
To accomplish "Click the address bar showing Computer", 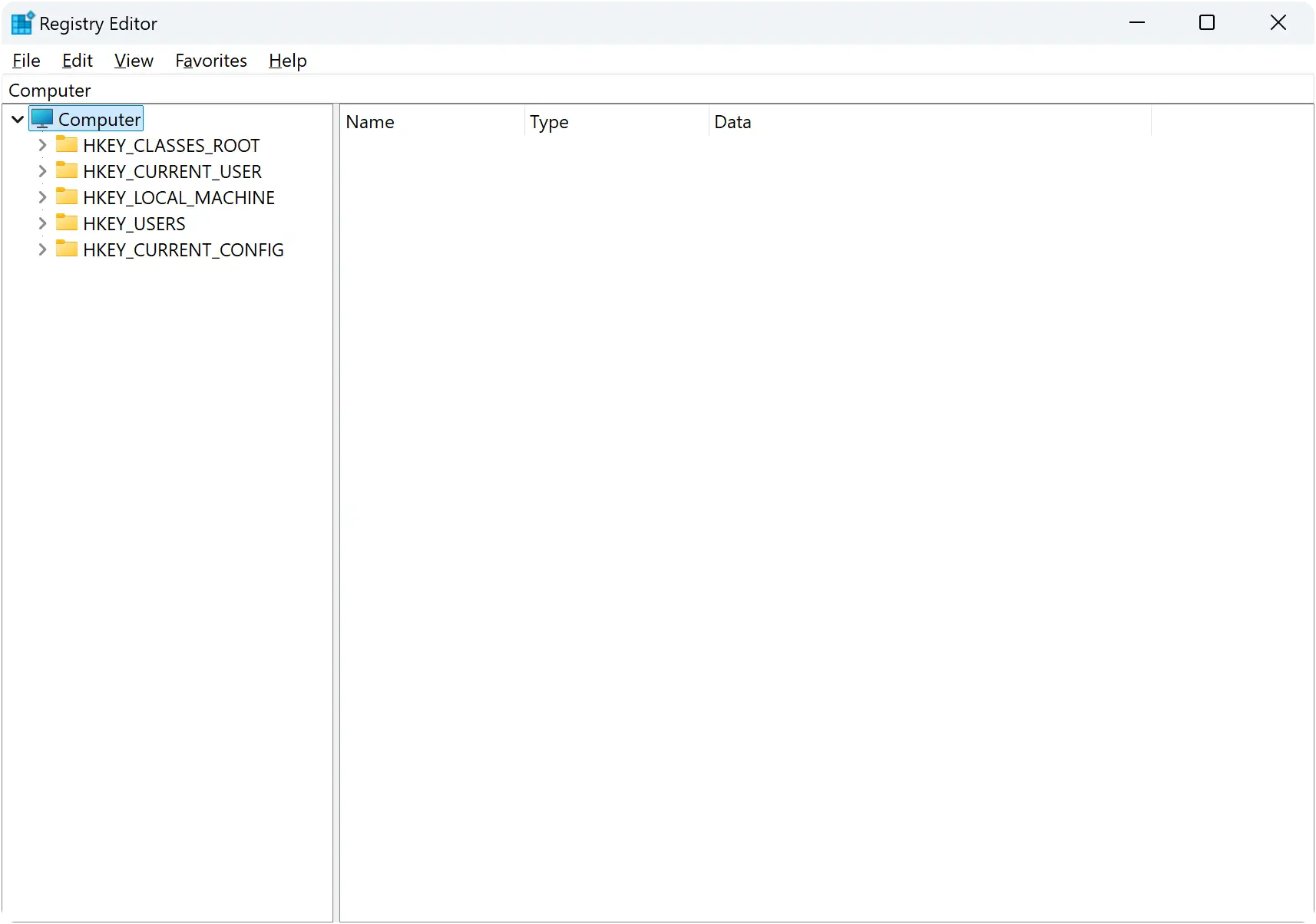I will click(x=658, y=91).
